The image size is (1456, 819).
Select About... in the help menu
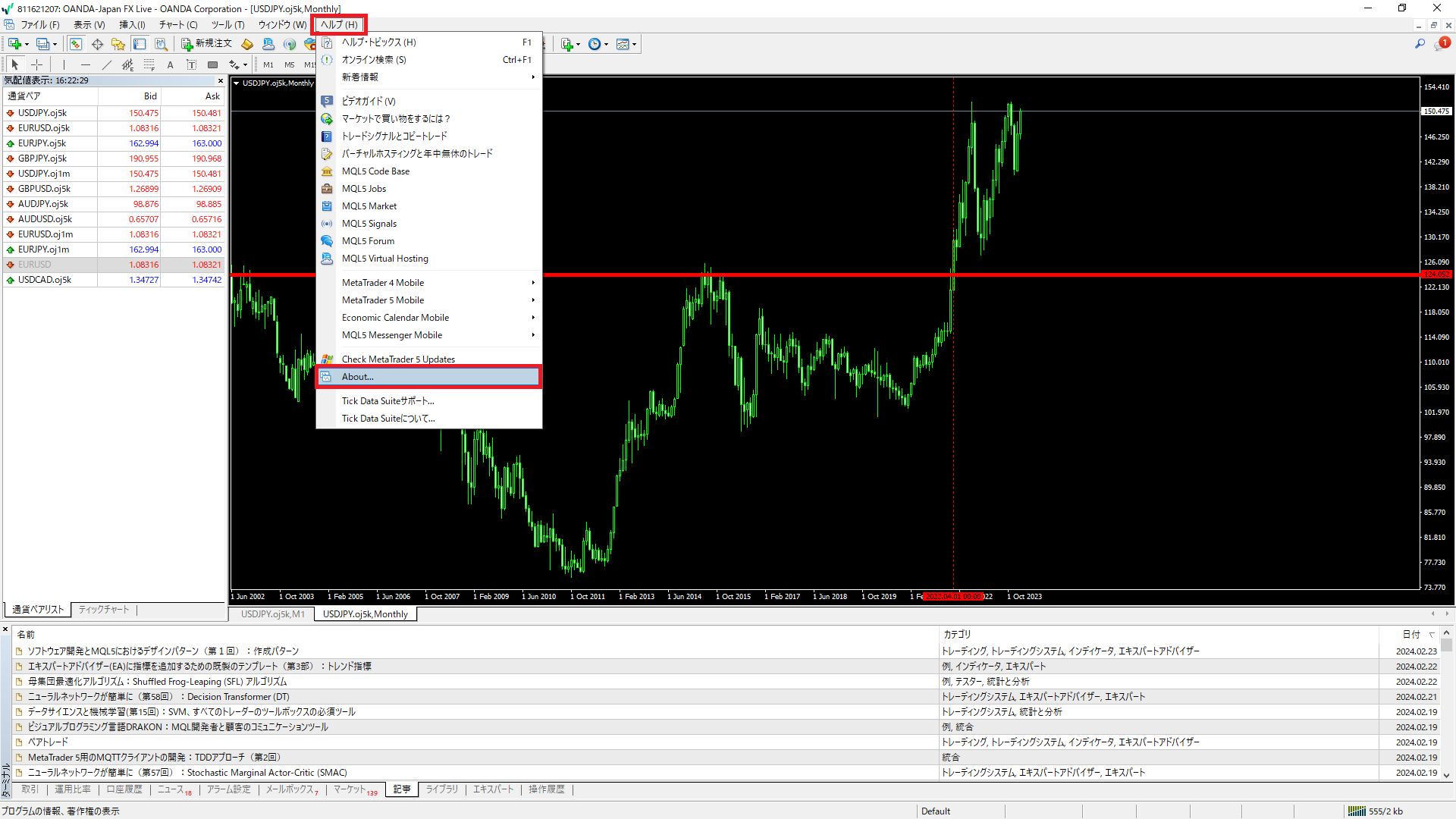[429, 377]
